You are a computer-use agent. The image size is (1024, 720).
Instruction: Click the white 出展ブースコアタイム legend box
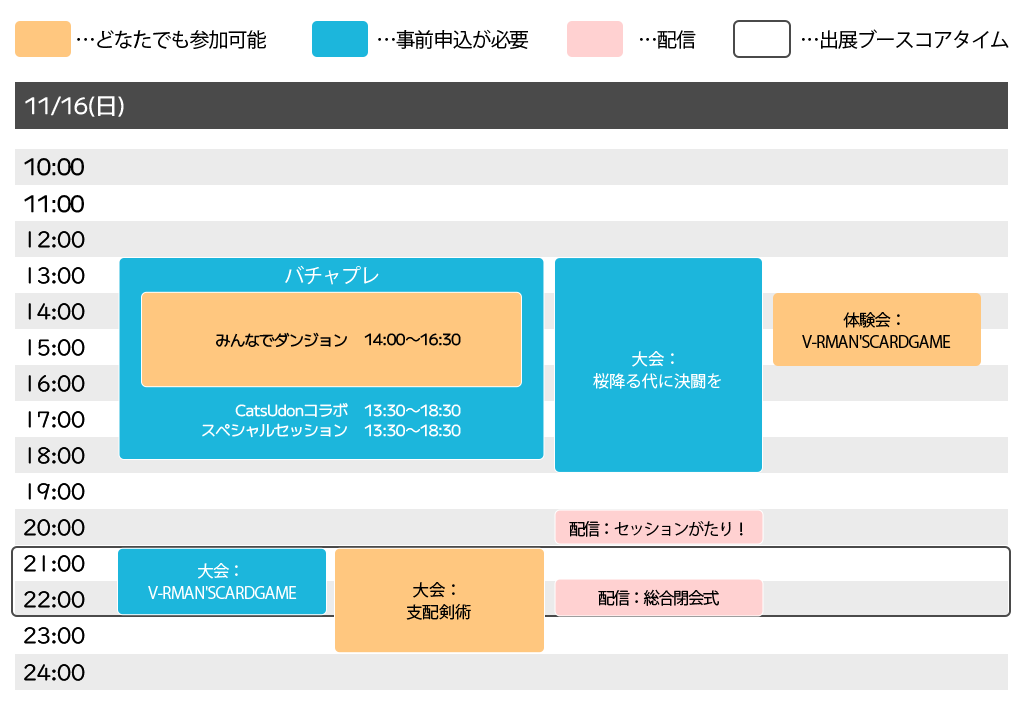tap(762, 40)
